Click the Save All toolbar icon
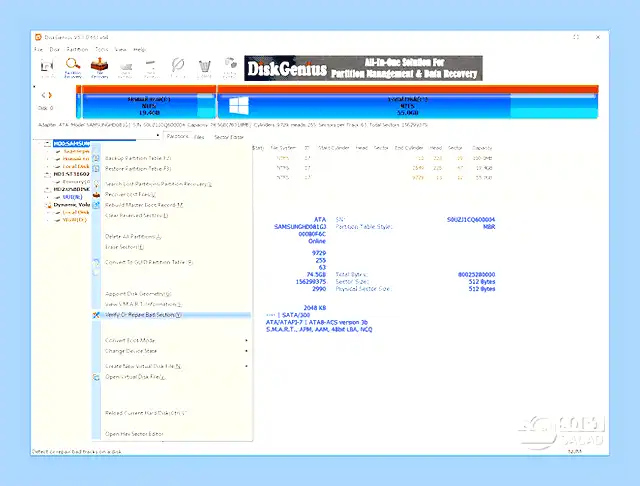Viewport: 640px width, 486px height. (x=48, y=68)
